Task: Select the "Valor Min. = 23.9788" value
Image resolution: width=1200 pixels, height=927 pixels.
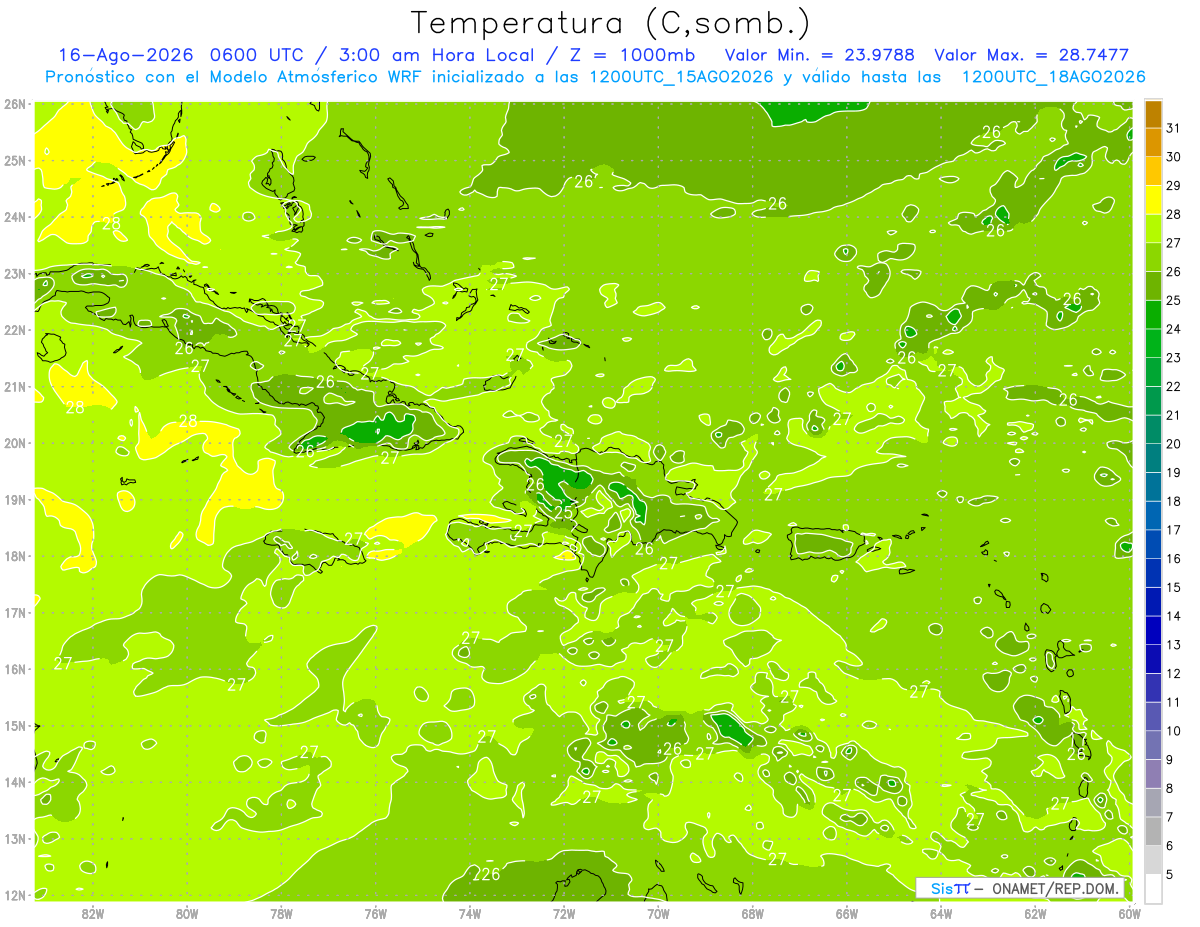Action: click(x=819, y=55)
